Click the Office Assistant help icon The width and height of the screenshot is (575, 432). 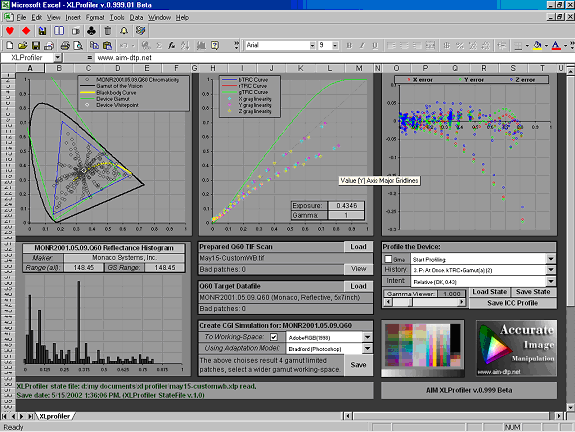(x=215, y=45)
